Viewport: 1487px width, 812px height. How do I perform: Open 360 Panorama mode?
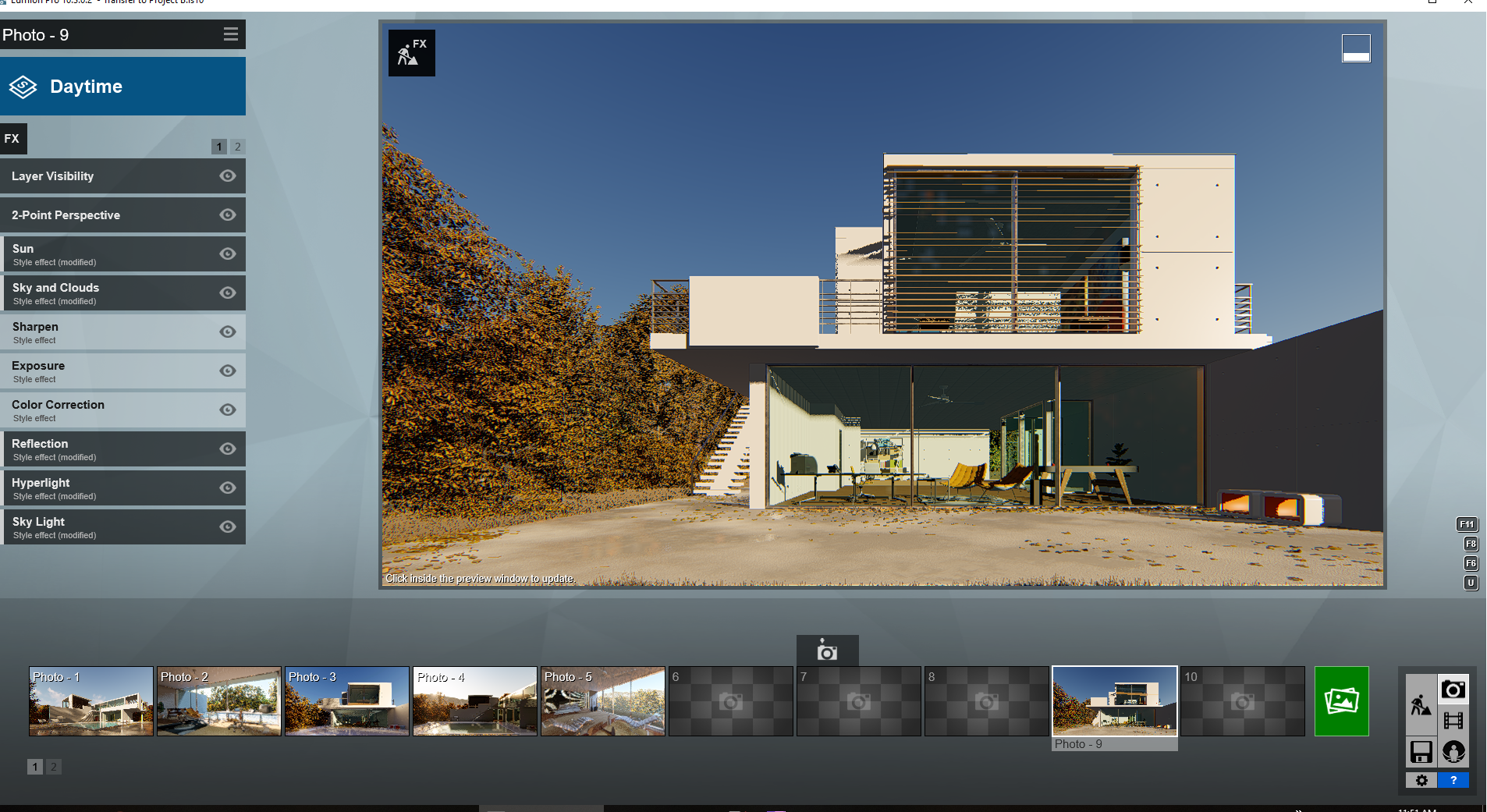pyautogui.click(x=1453, y=752)
